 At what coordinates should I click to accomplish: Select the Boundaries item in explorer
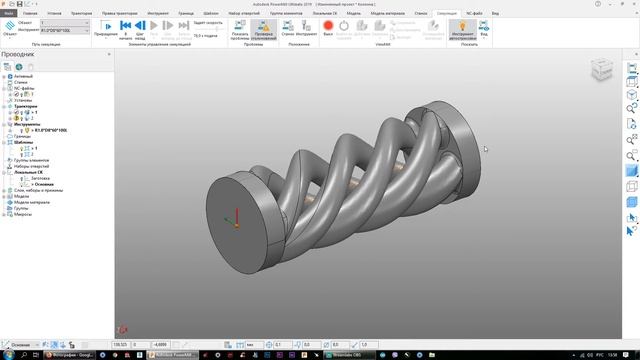tap(22, 136)
